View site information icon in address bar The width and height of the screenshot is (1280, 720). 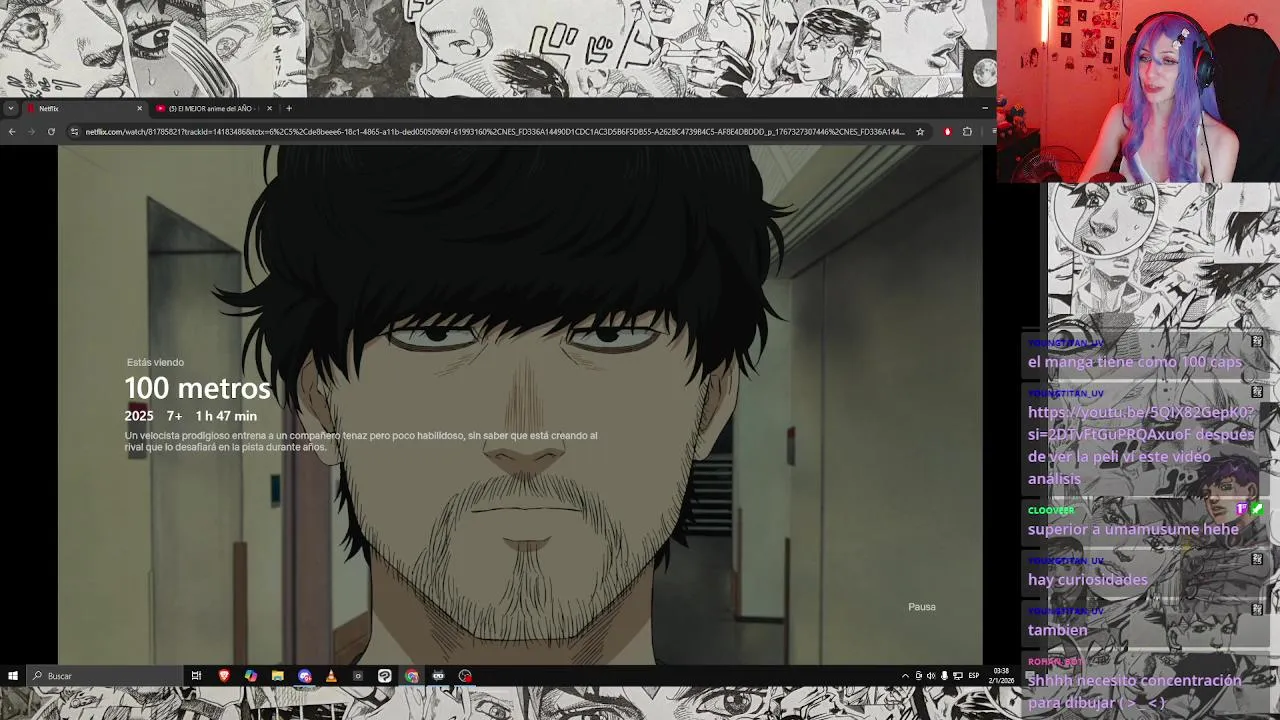[x=74, y=131]
